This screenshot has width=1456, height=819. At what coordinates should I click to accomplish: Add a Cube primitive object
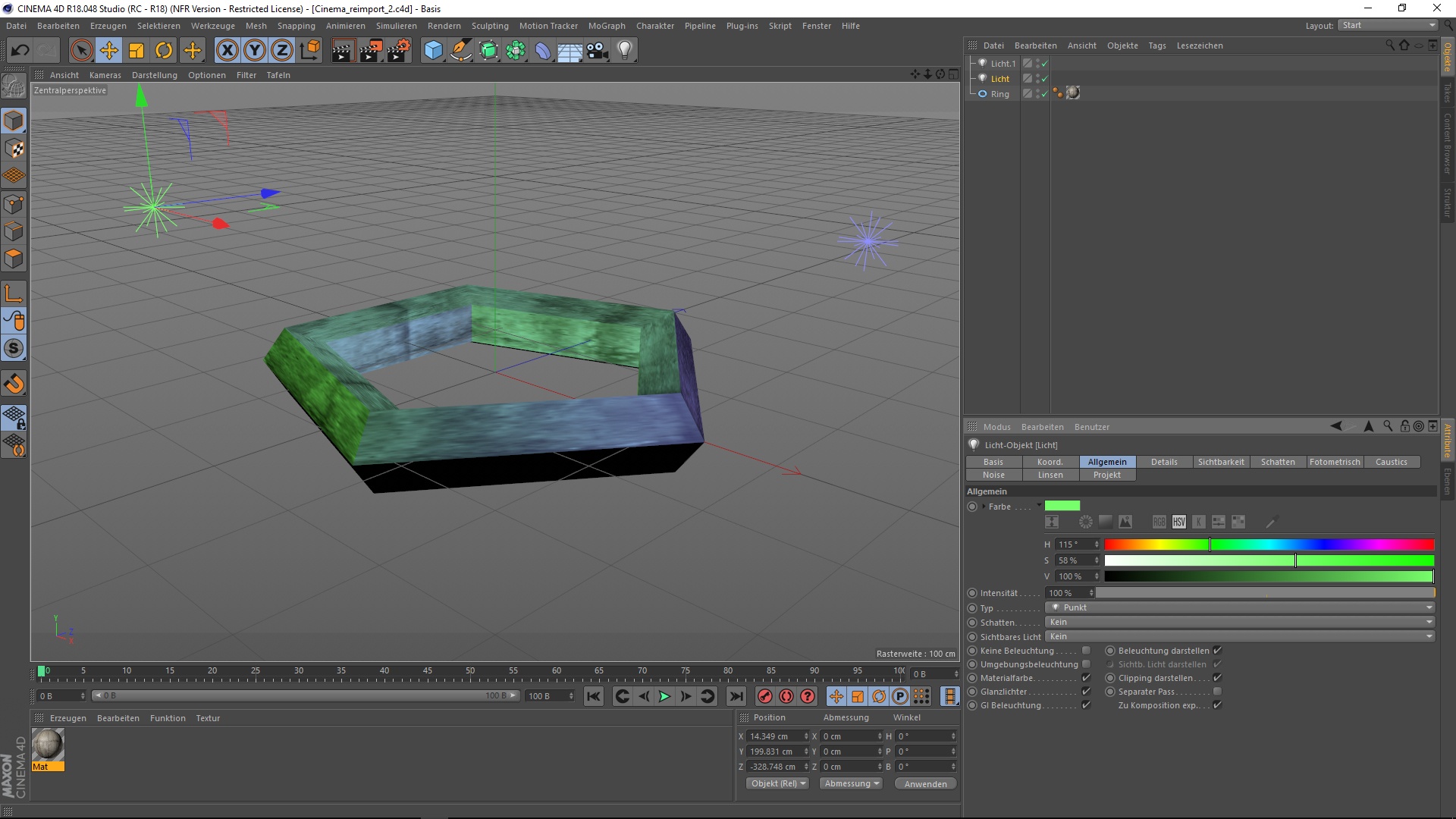pos(433,51)
